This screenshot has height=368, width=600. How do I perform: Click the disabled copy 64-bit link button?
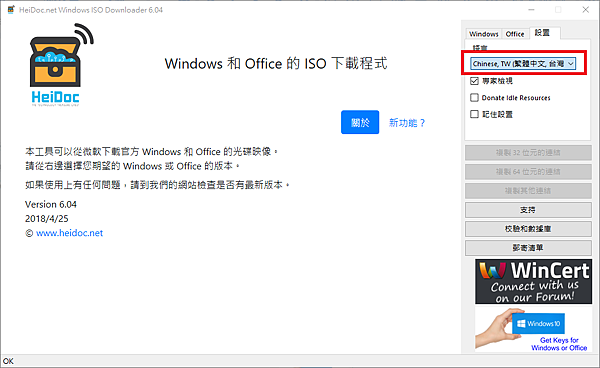click(x=528, y=172)
